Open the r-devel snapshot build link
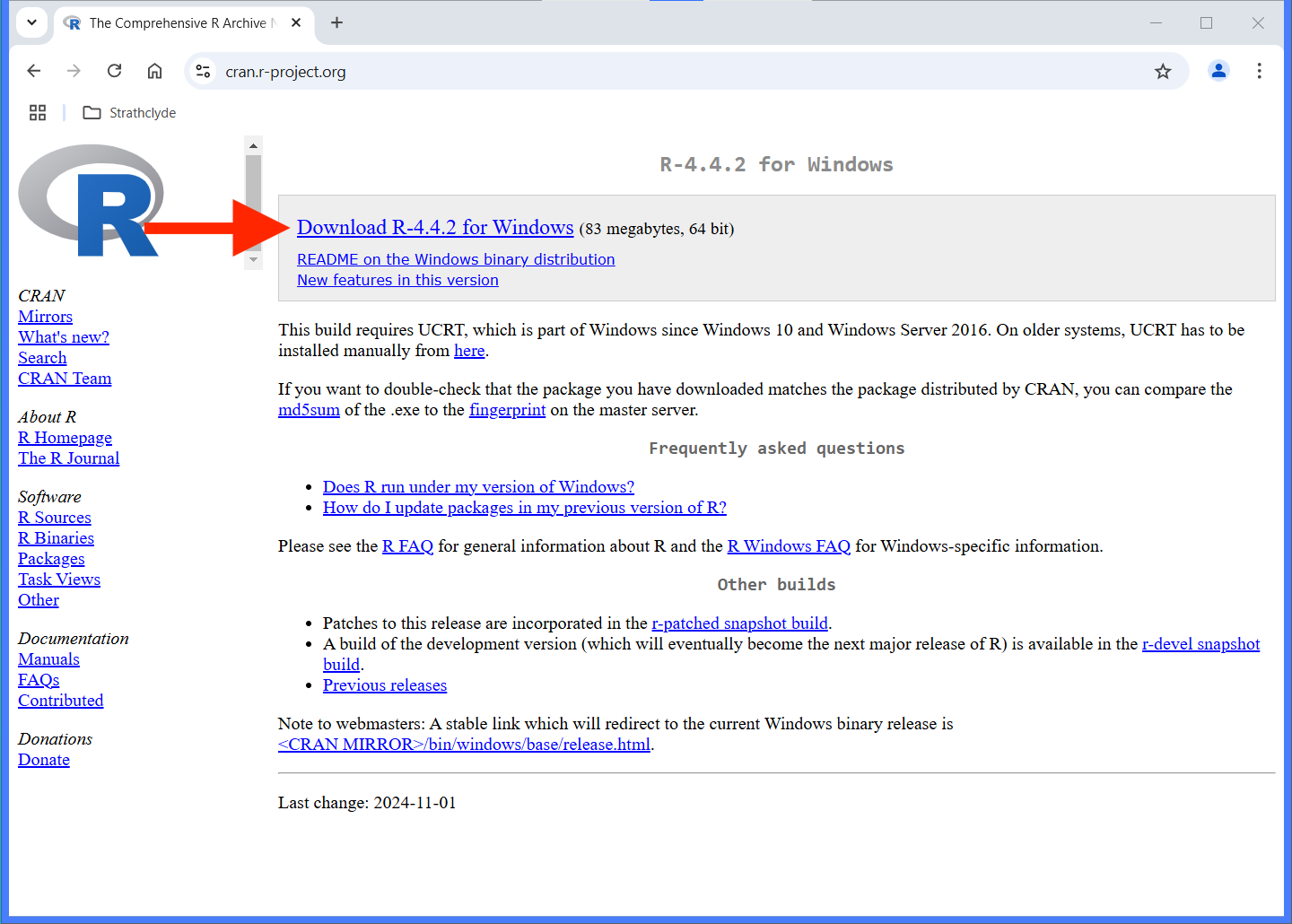 1200,644
